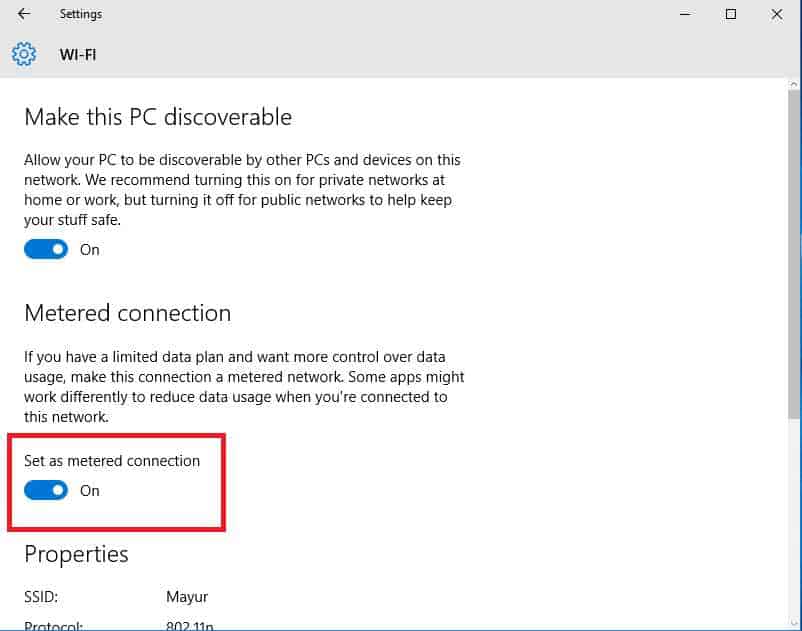Disable the Set as metered connection toggle

point(46,491)
